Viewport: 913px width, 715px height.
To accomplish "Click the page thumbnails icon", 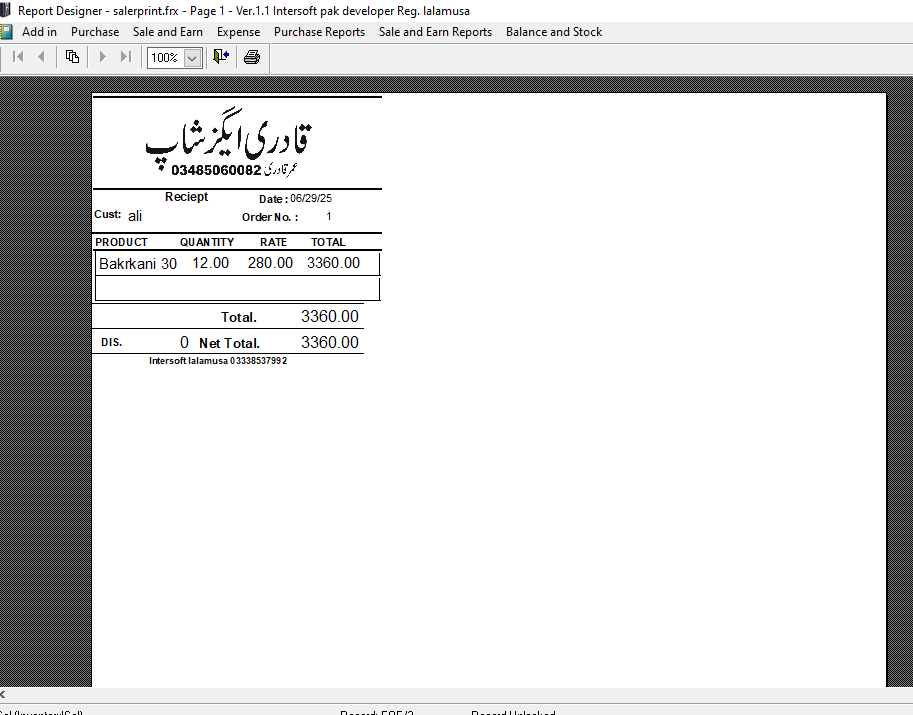I will (x=71, y=57).
